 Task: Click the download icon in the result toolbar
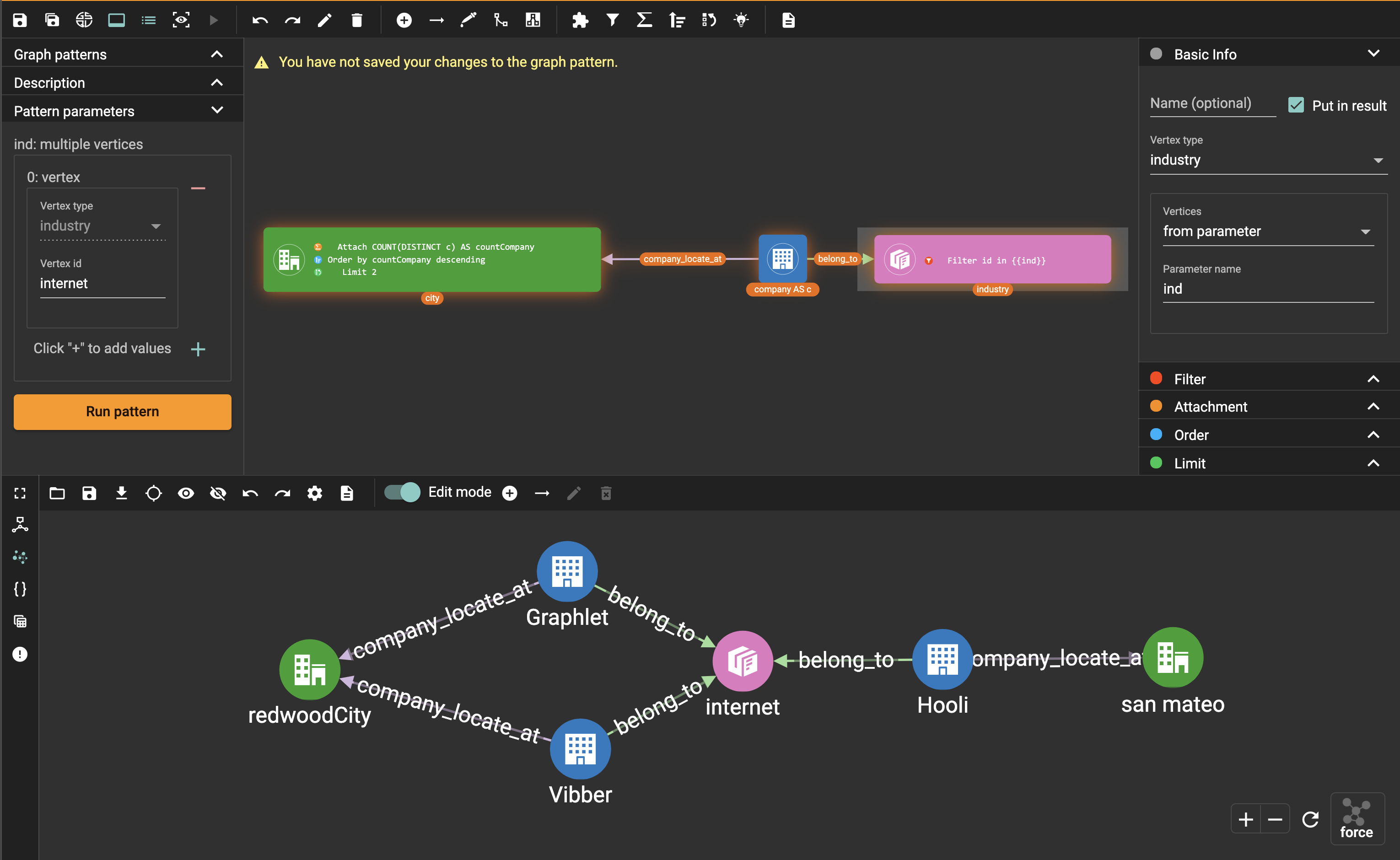(x=121, y=493)
